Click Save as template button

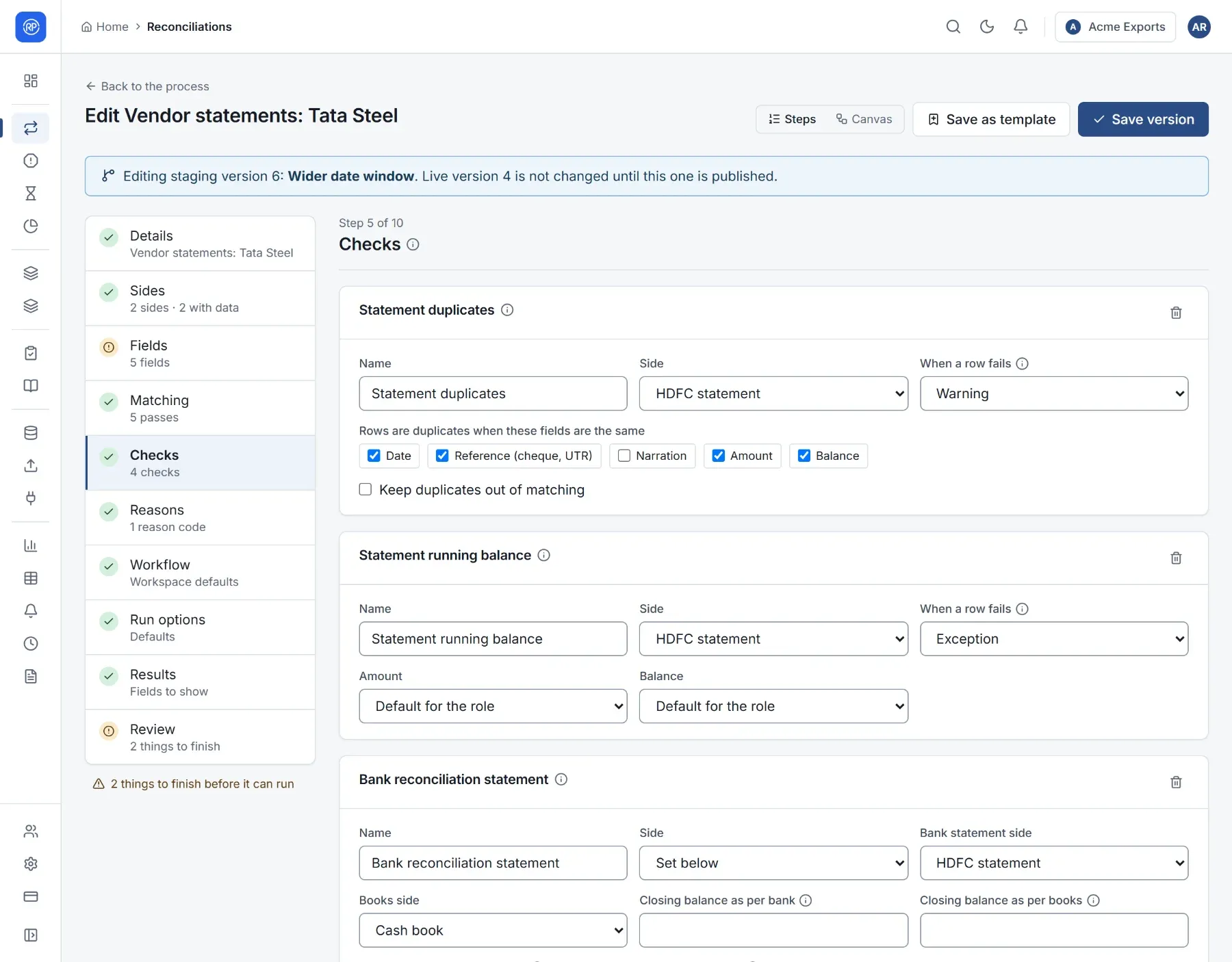(991, 119)
